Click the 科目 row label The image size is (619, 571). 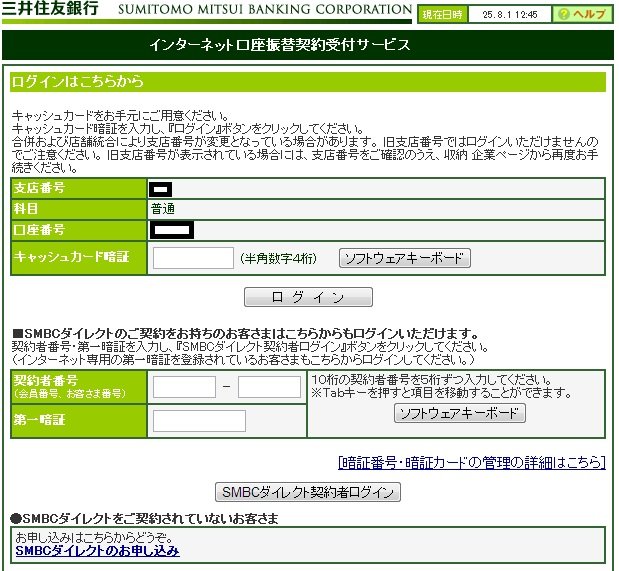26,208
